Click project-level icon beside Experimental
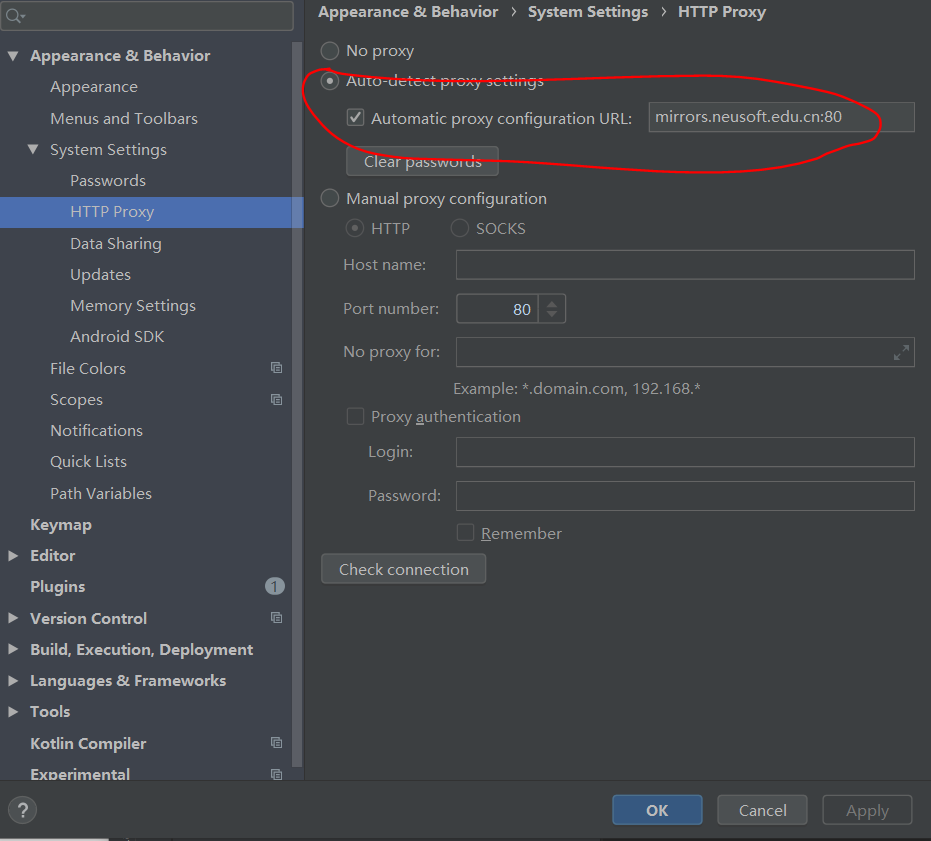Screen dimensions: 931x841 click(276, 774)
